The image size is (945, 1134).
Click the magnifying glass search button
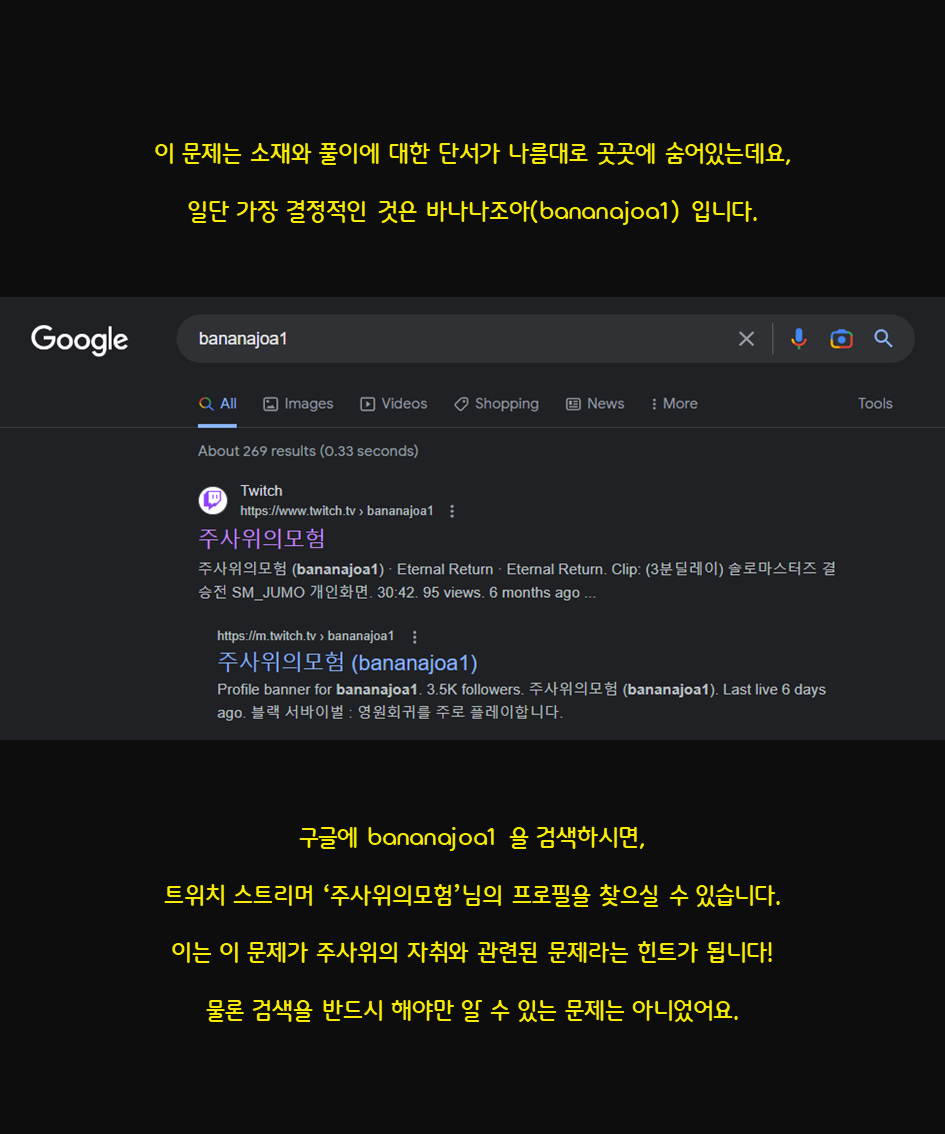(x=883, y=338)
